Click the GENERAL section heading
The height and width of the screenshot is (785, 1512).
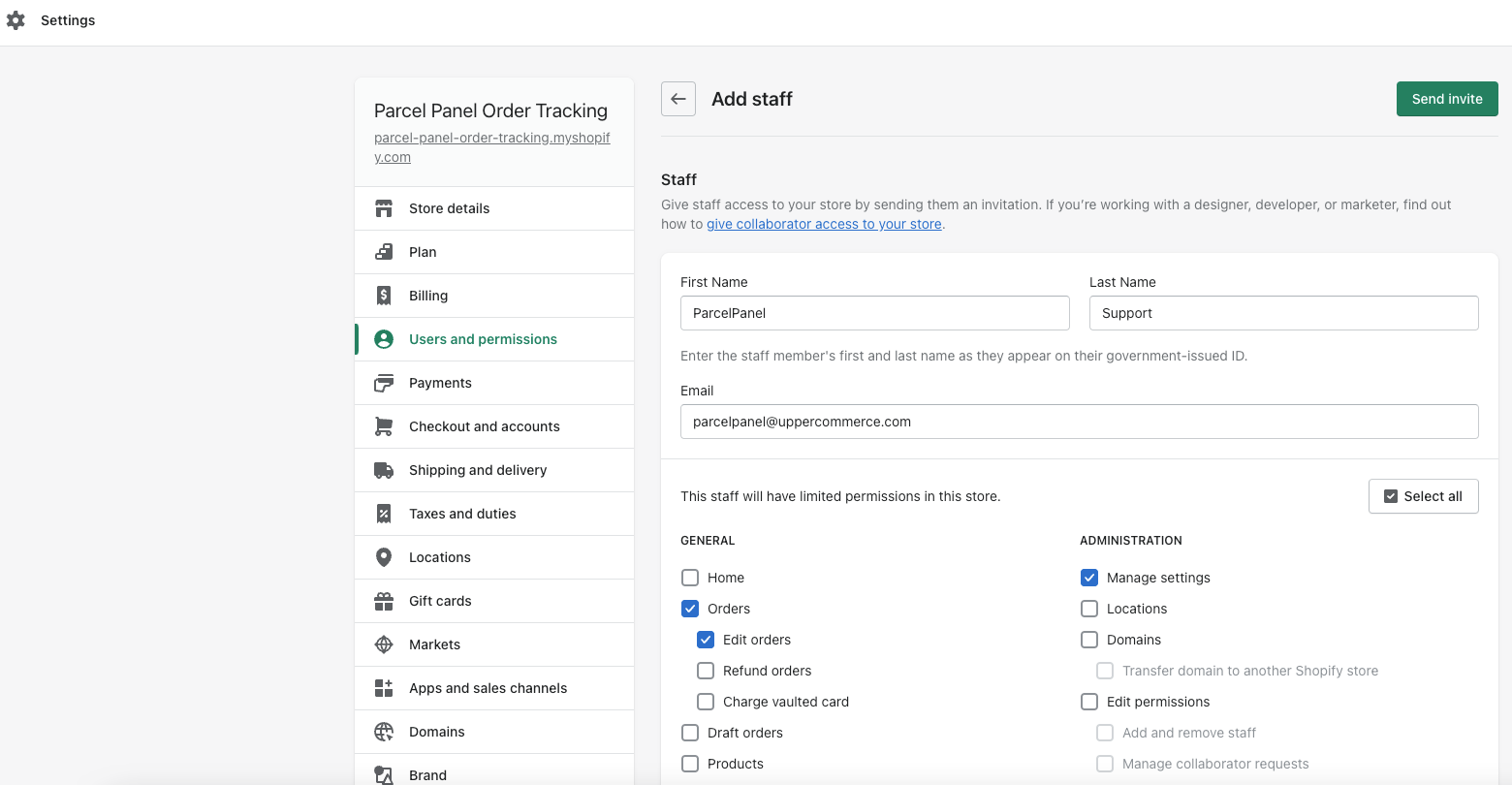click(x=708, y=541)
